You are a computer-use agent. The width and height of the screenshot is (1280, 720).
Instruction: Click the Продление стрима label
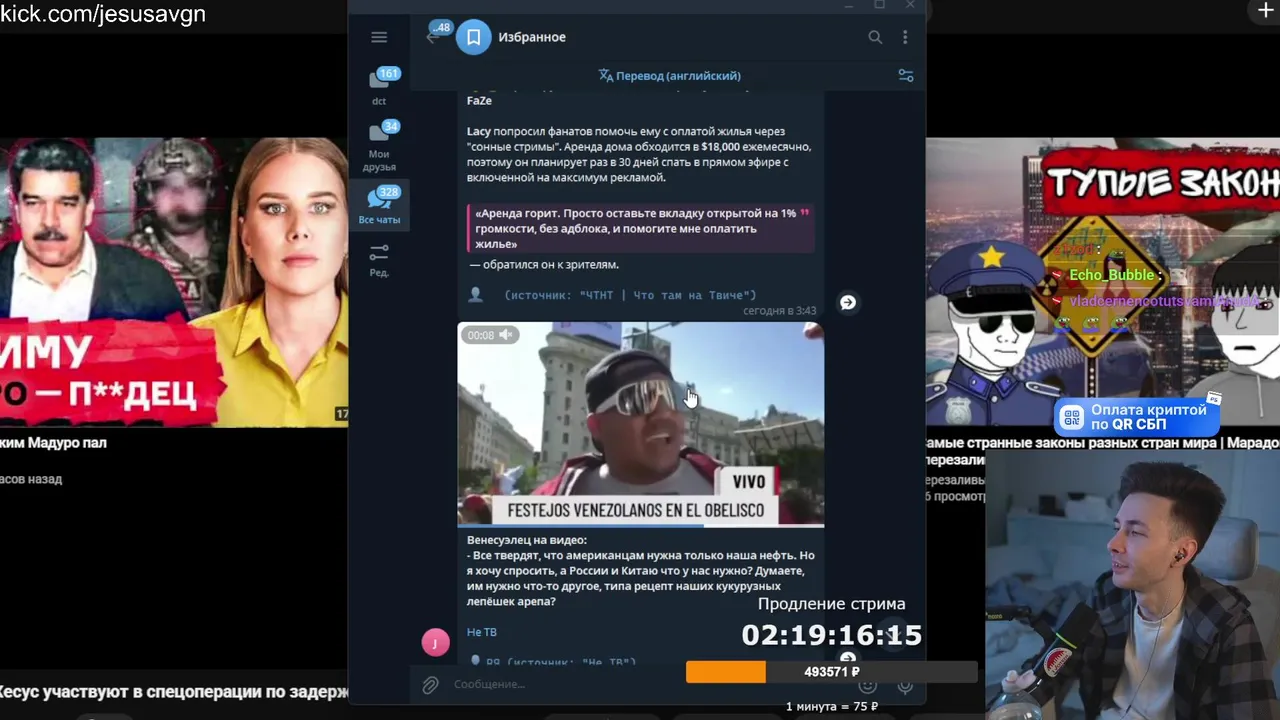(831, 604)
